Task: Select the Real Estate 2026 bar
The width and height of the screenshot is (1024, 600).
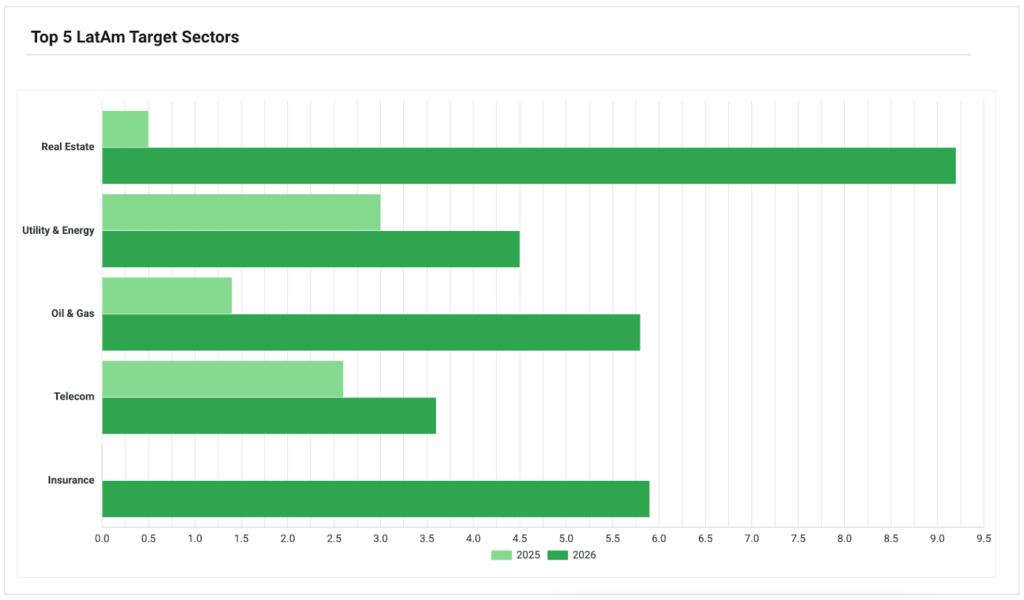Action: click(529, 166)
